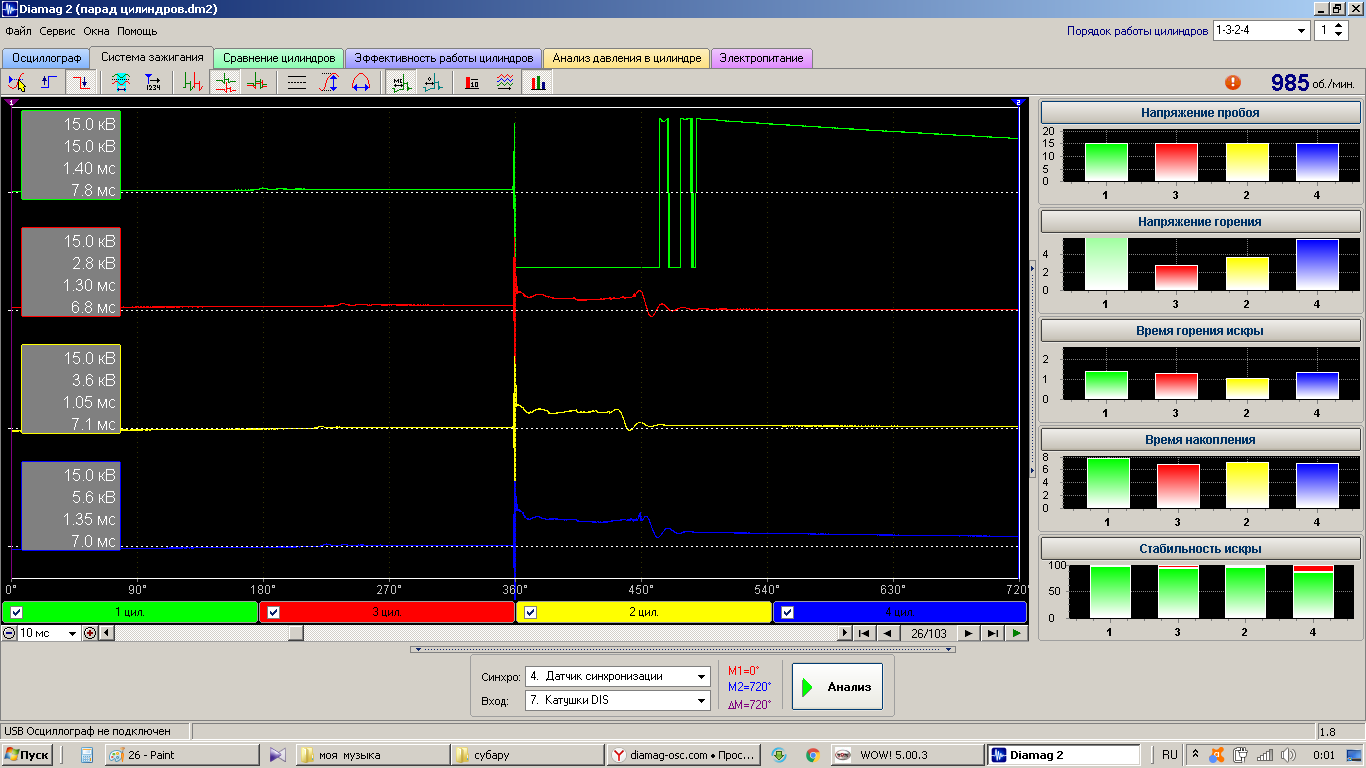Click the Время накопления panel header
1366x768 pixels.
tap(1200, 439)
